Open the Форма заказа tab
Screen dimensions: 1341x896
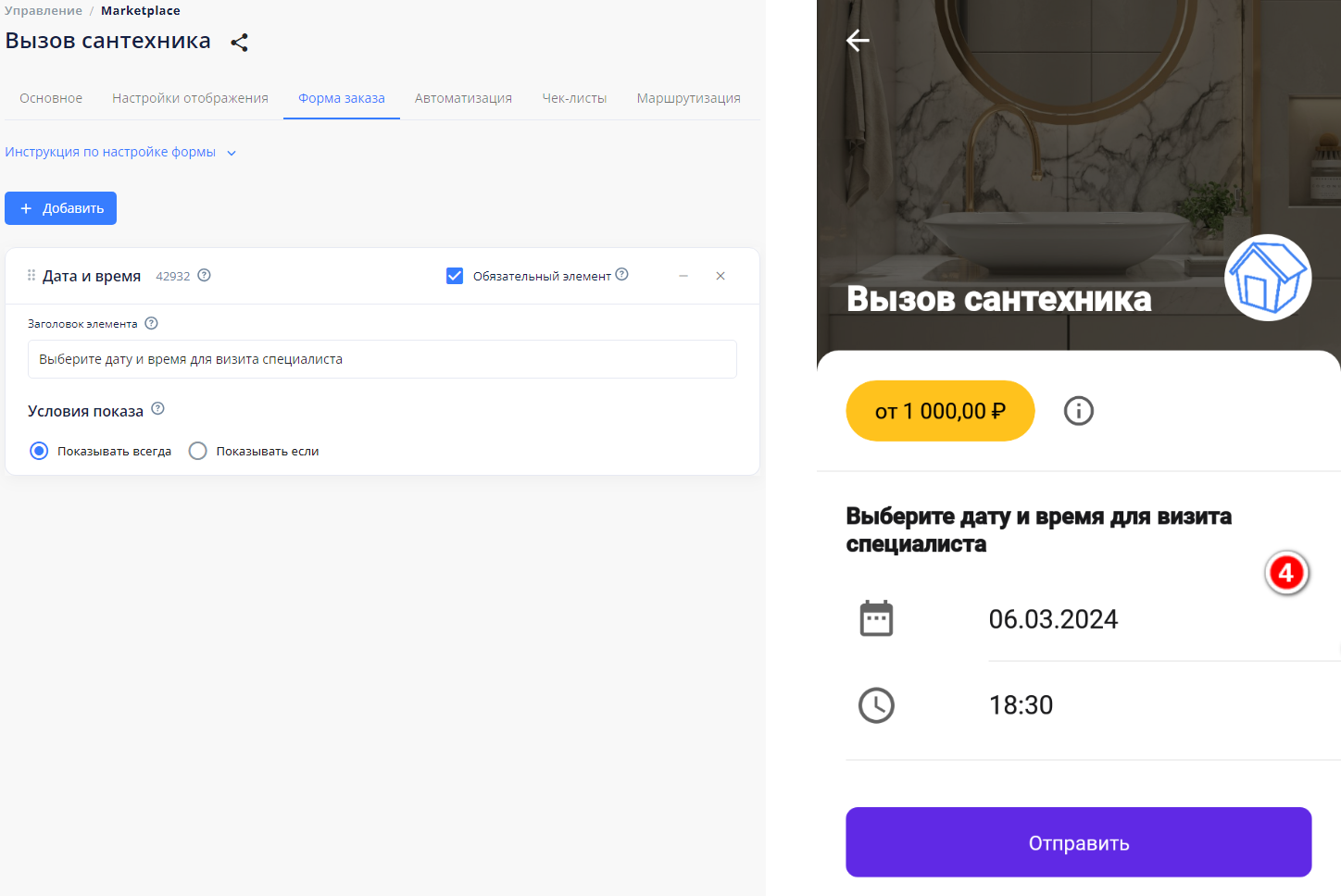tap(342, 98)
